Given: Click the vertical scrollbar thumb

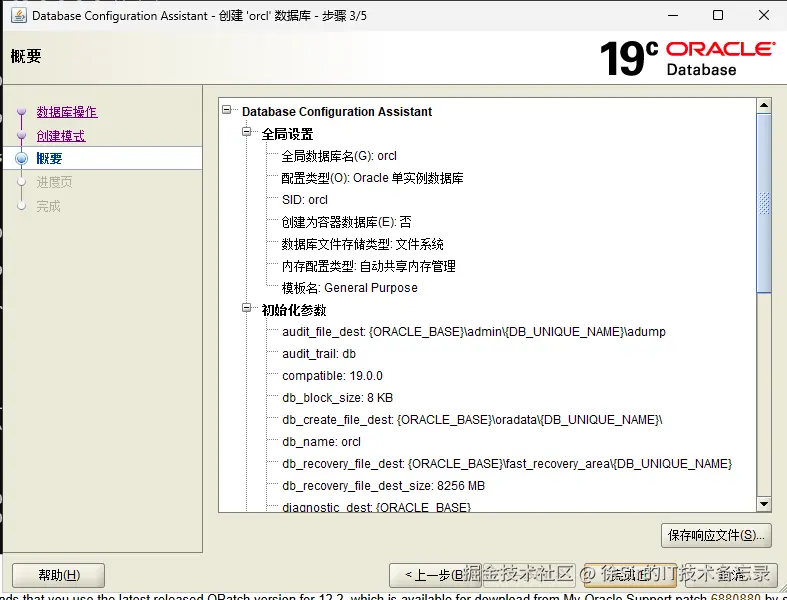Looking at the screenshot, I should point(764,203).
